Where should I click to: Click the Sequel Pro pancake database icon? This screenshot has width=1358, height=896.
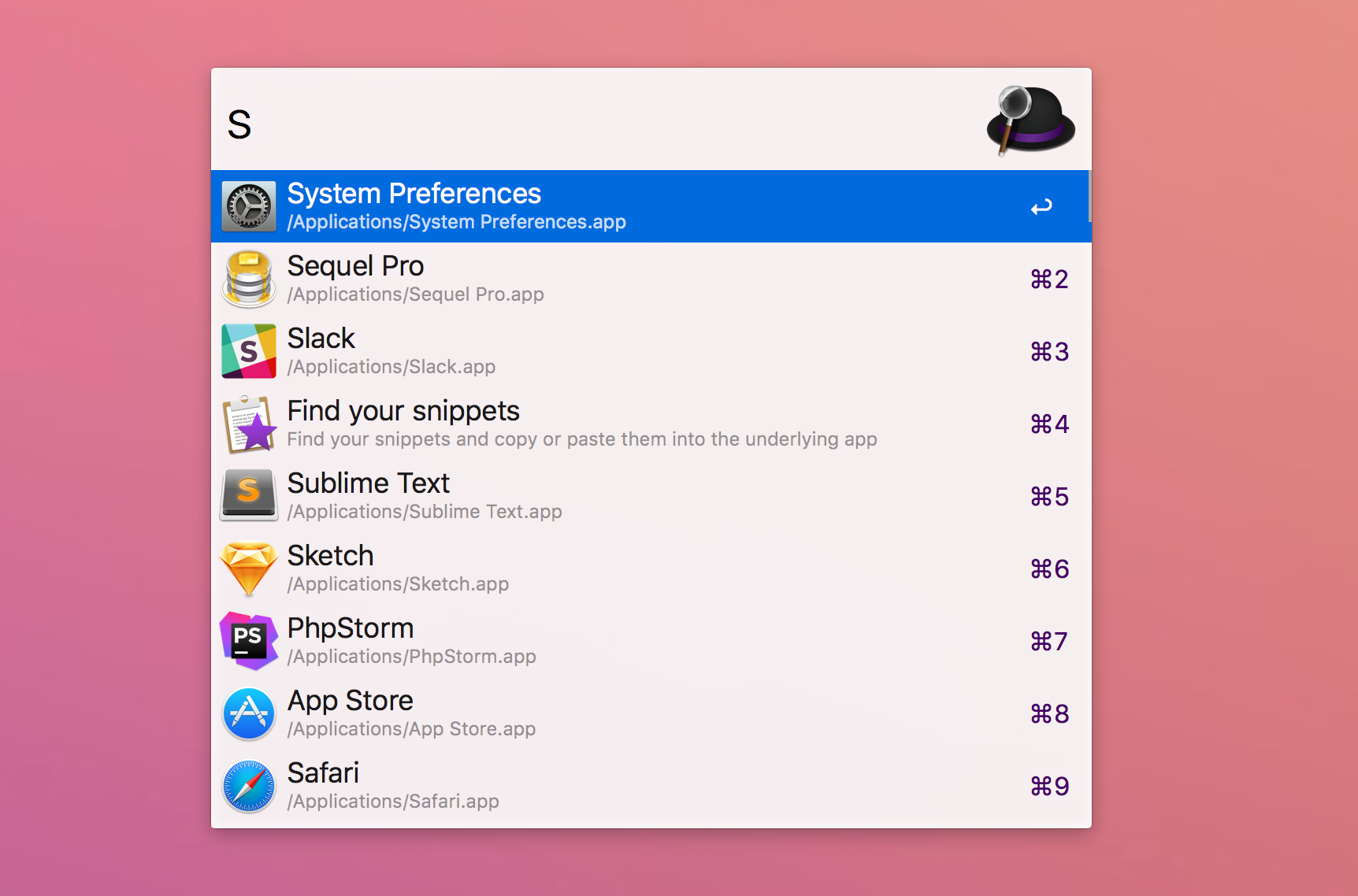point(249,279)
